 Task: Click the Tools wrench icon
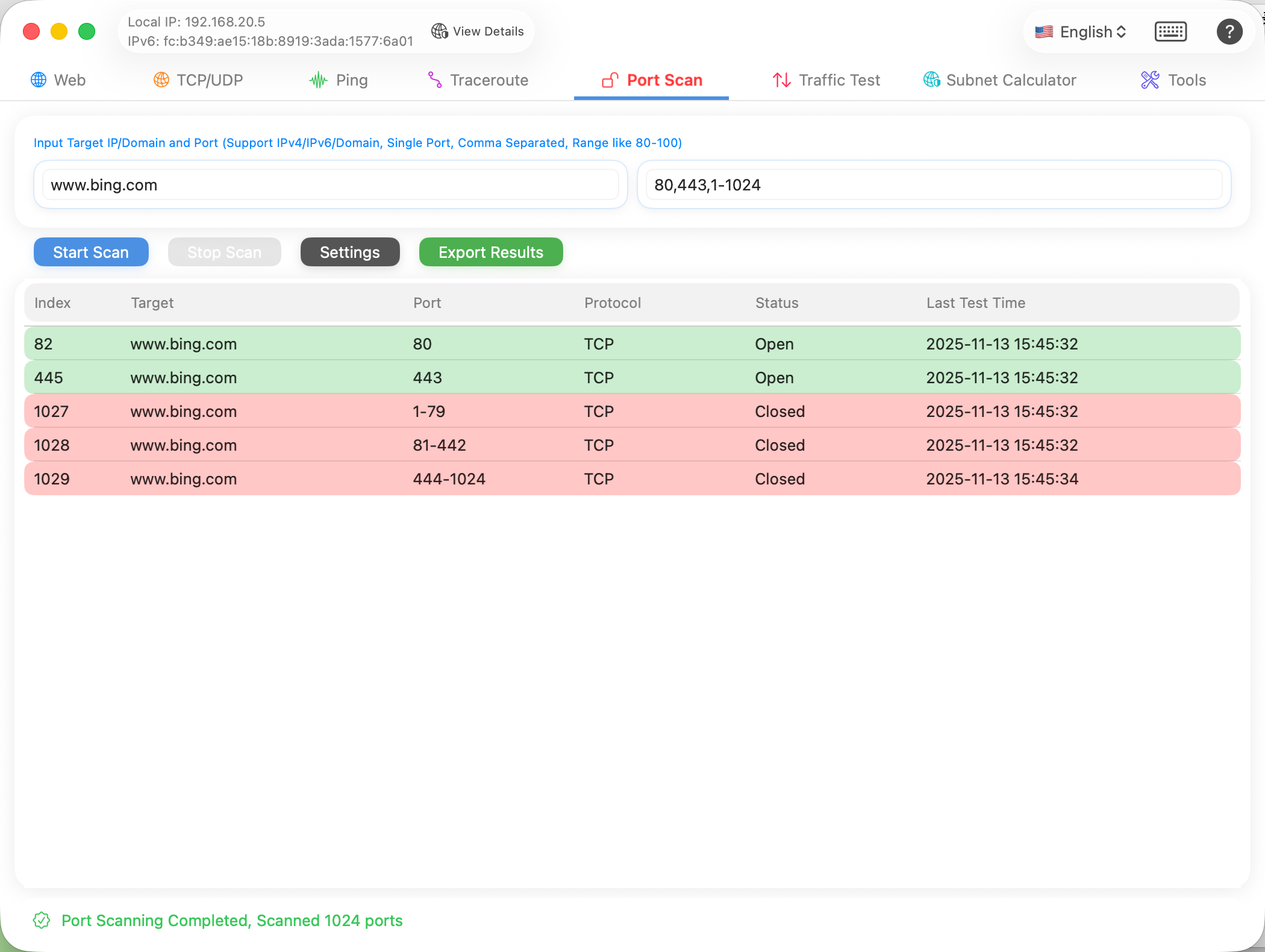1149,80
